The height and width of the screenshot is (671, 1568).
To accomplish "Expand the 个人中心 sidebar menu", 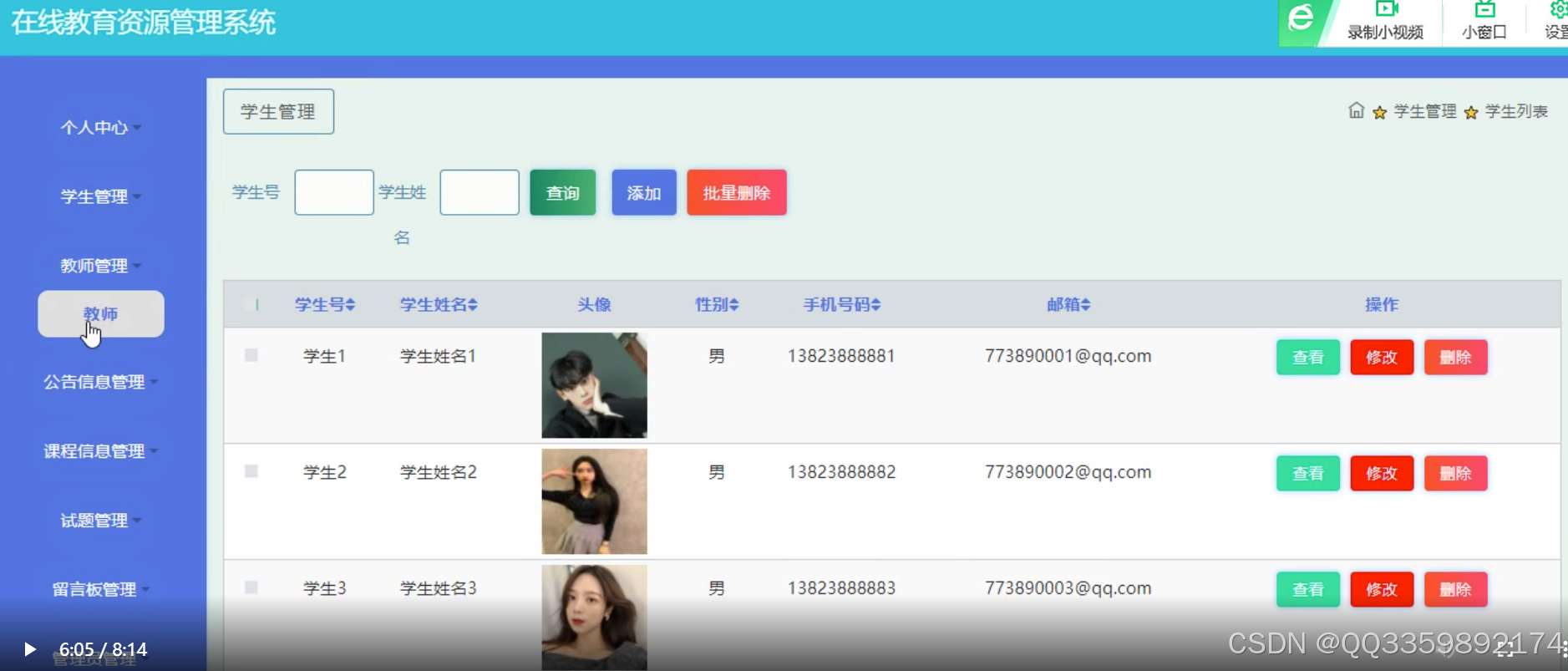I will 100,128.
